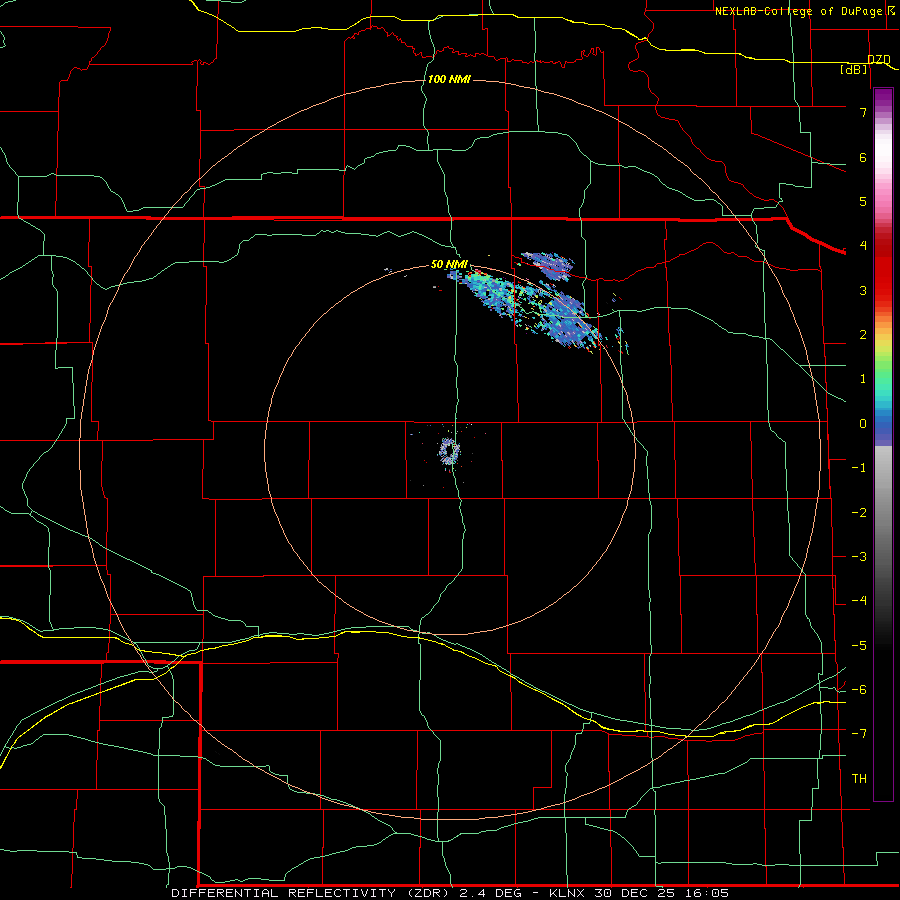Click the small detached echo patch beyond the 50 NMI ring

click(x=549, y=266)
